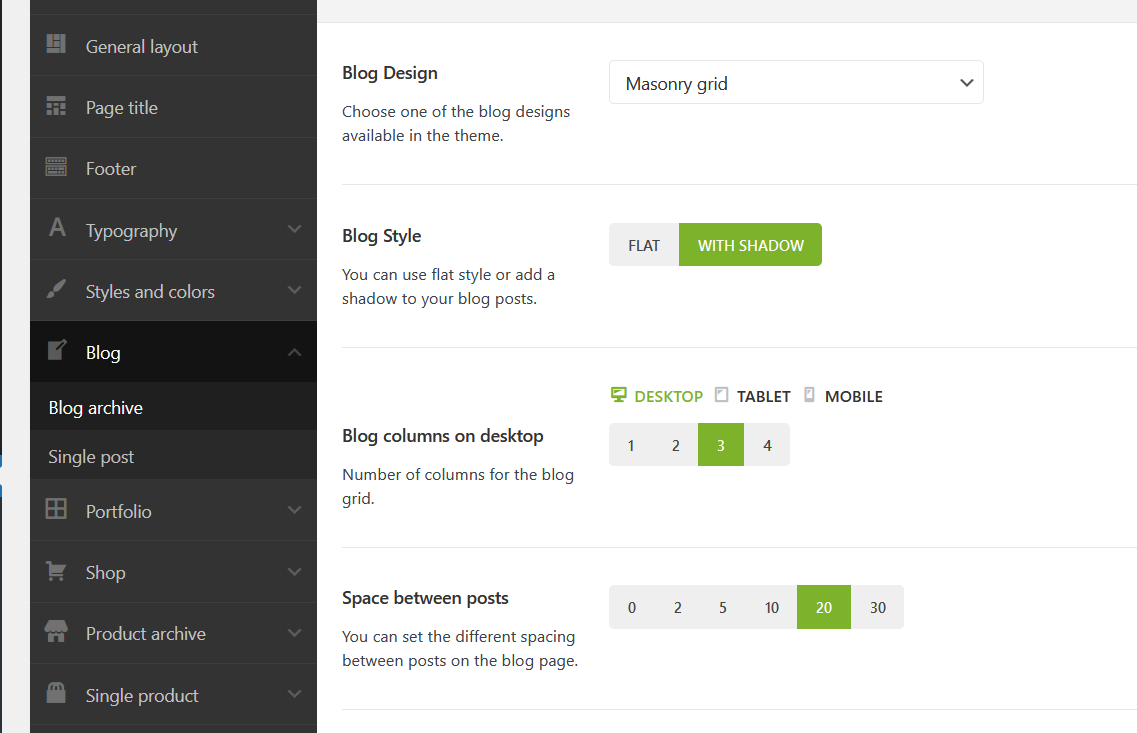Expand the Typography section chevron

click(x=294, y=230)
